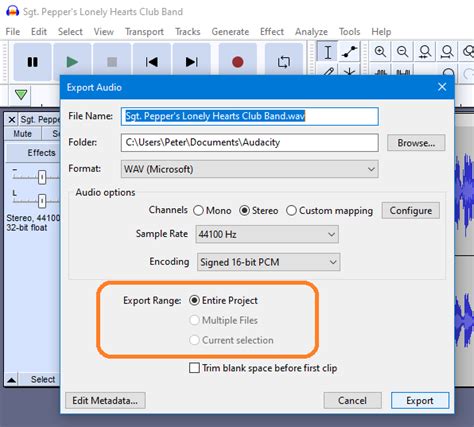
Task: Open the View menu
Action: point(104,32)
